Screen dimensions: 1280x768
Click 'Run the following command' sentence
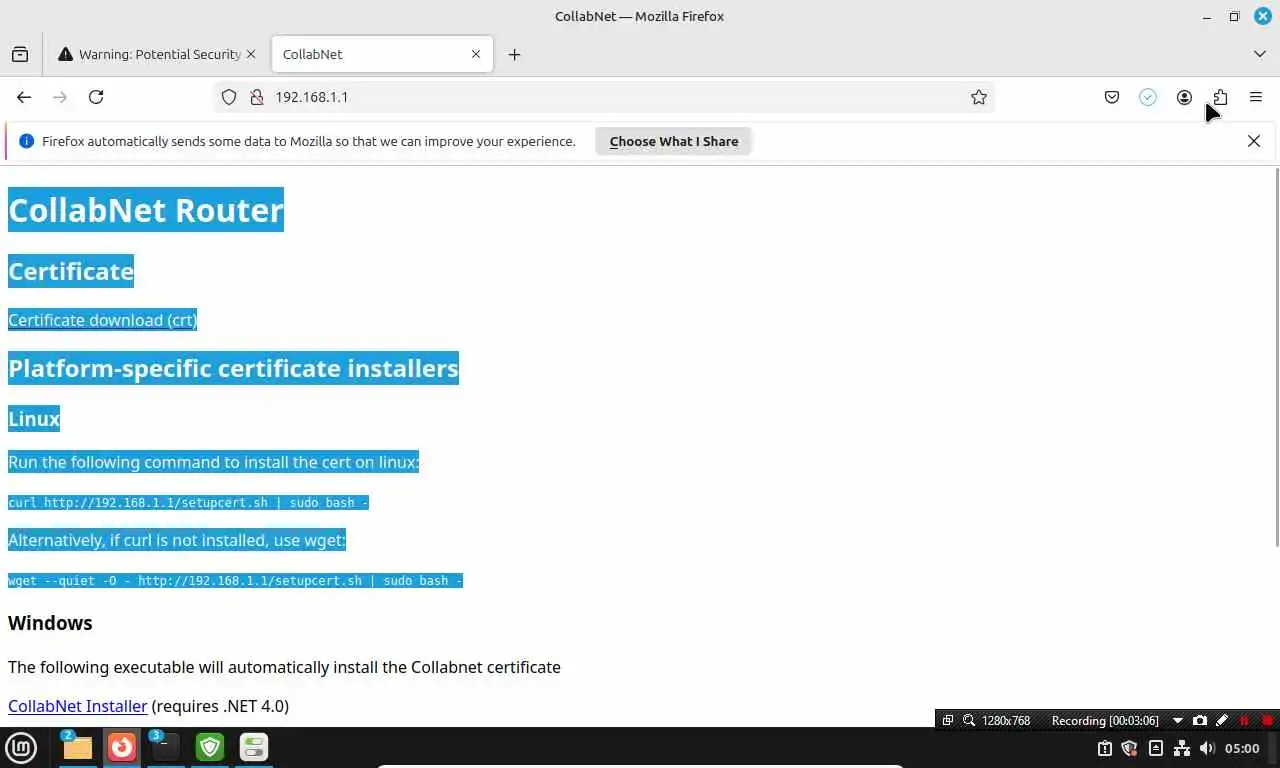point(213,462)
